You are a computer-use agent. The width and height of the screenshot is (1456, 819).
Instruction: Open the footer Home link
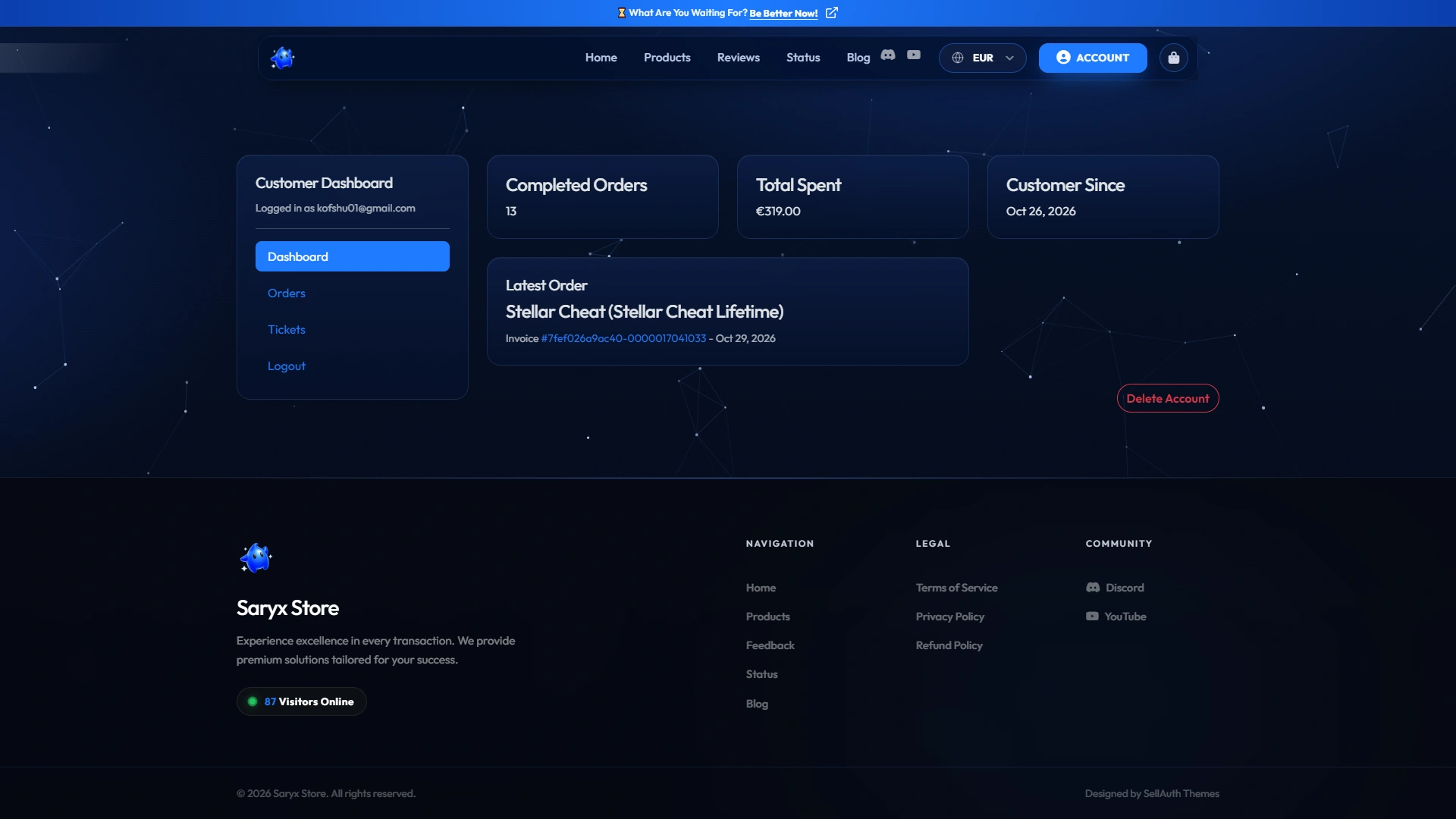click(761, 588)
